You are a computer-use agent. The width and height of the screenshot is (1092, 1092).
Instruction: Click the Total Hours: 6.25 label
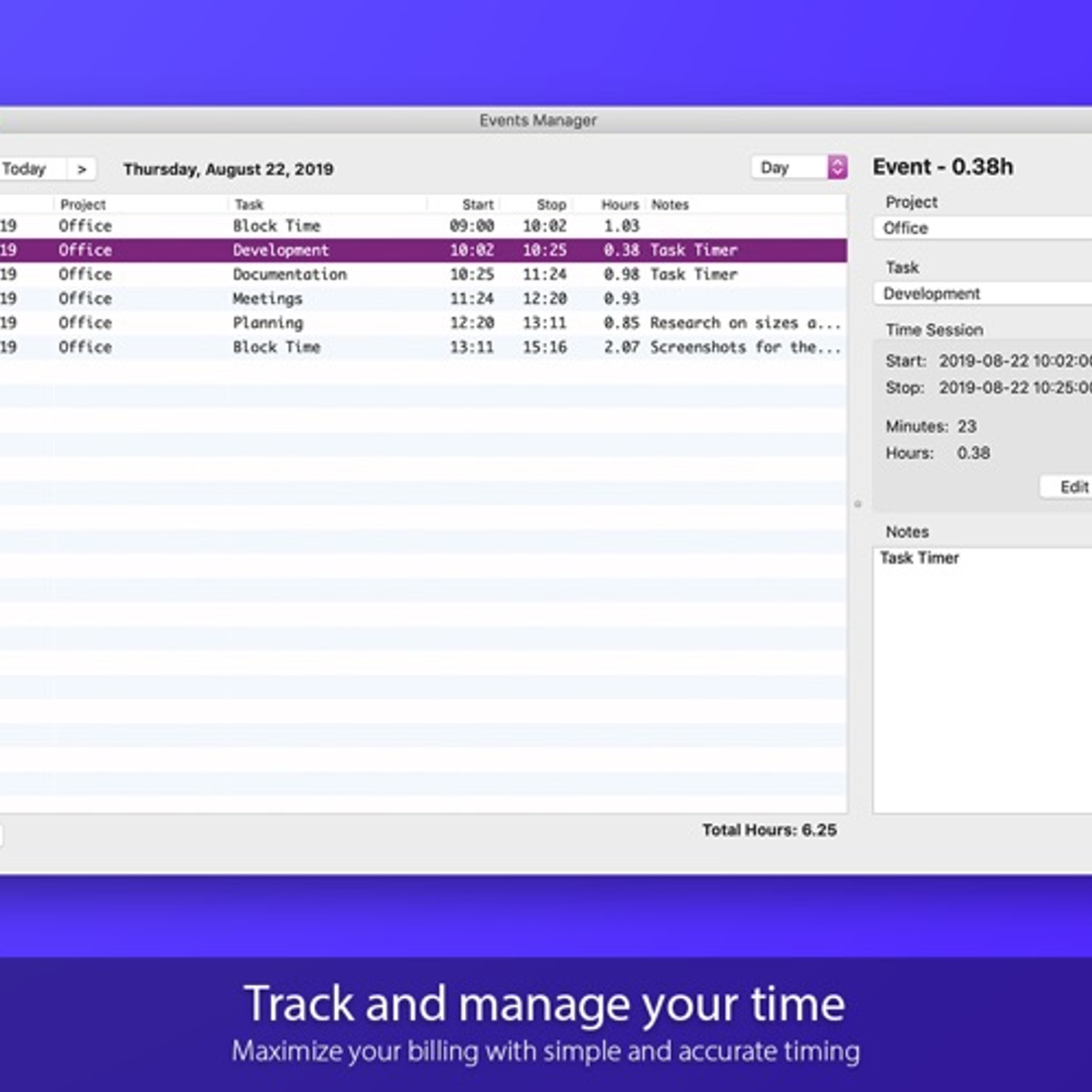coord(769,830)
